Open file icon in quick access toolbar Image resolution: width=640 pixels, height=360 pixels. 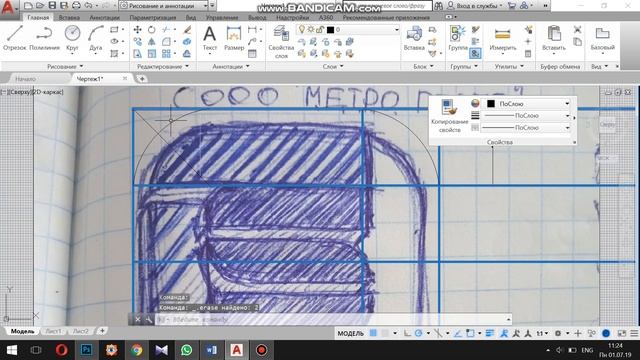[x=40, y=5]
